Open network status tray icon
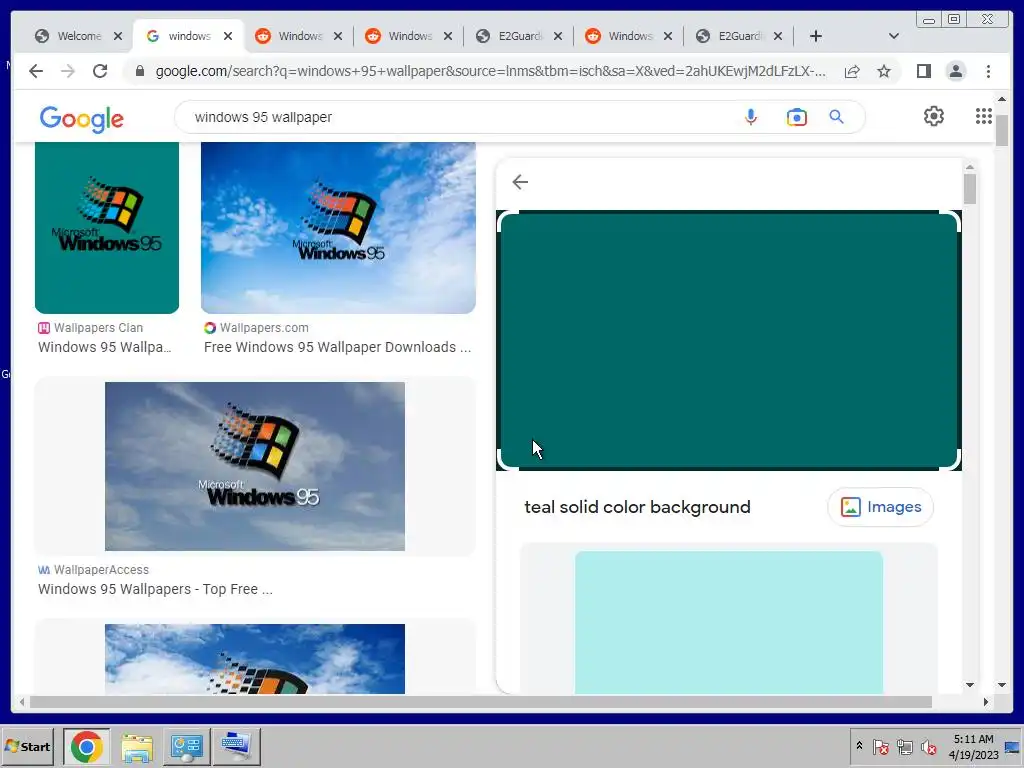Viewport: 1024px width, 768px height. tap(904, 746)
